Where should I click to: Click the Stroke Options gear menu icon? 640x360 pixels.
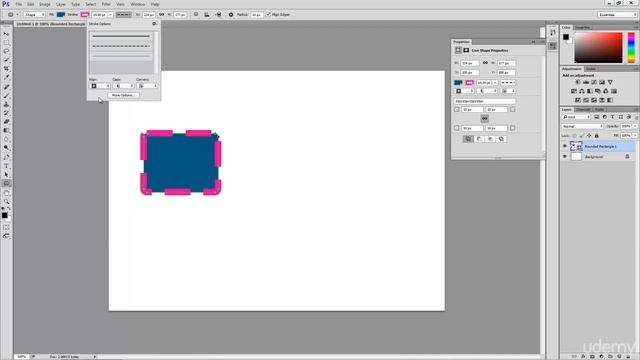tap(154, 24)
